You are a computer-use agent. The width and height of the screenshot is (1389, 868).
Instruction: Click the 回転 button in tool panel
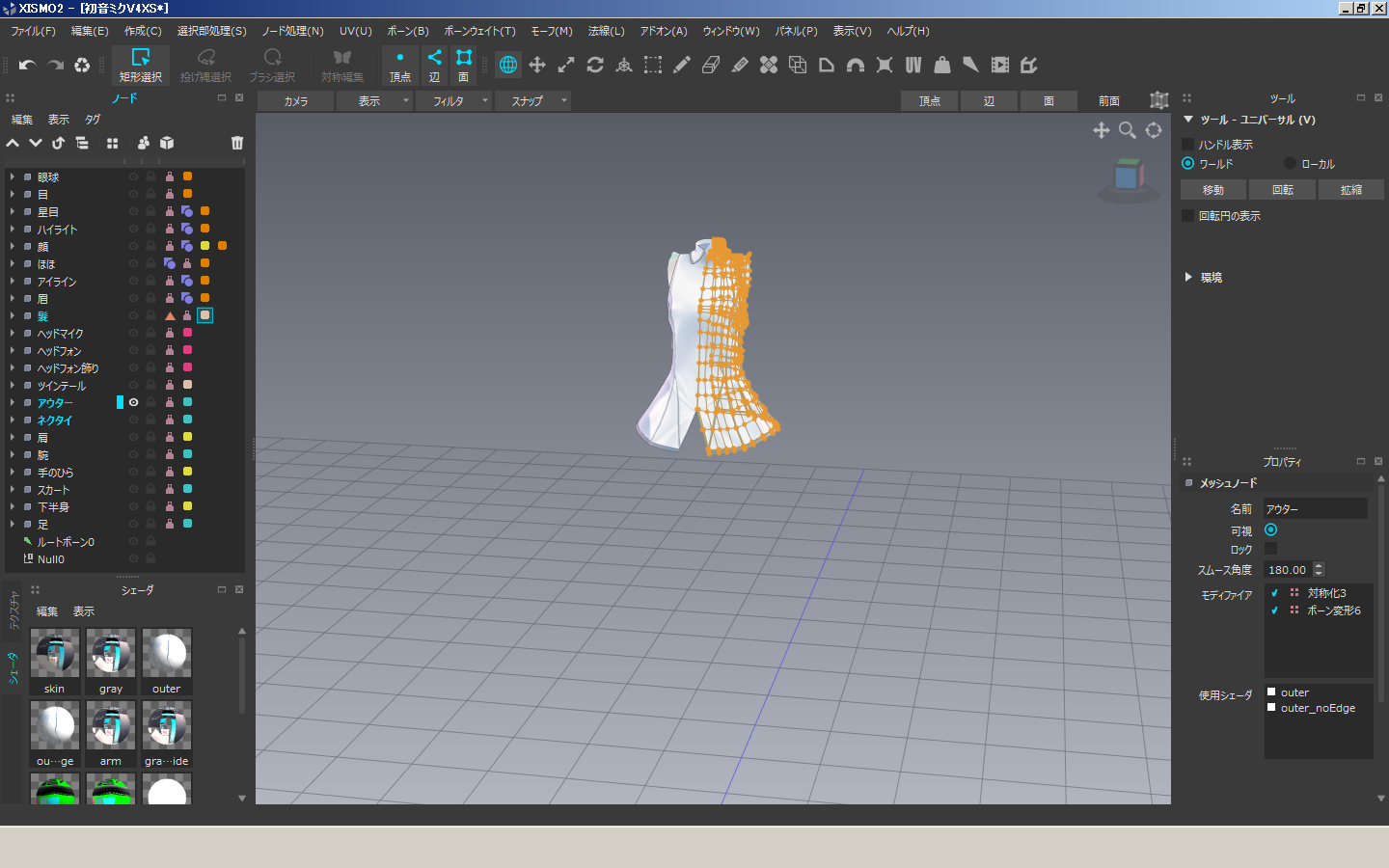tap(1282, 190)
